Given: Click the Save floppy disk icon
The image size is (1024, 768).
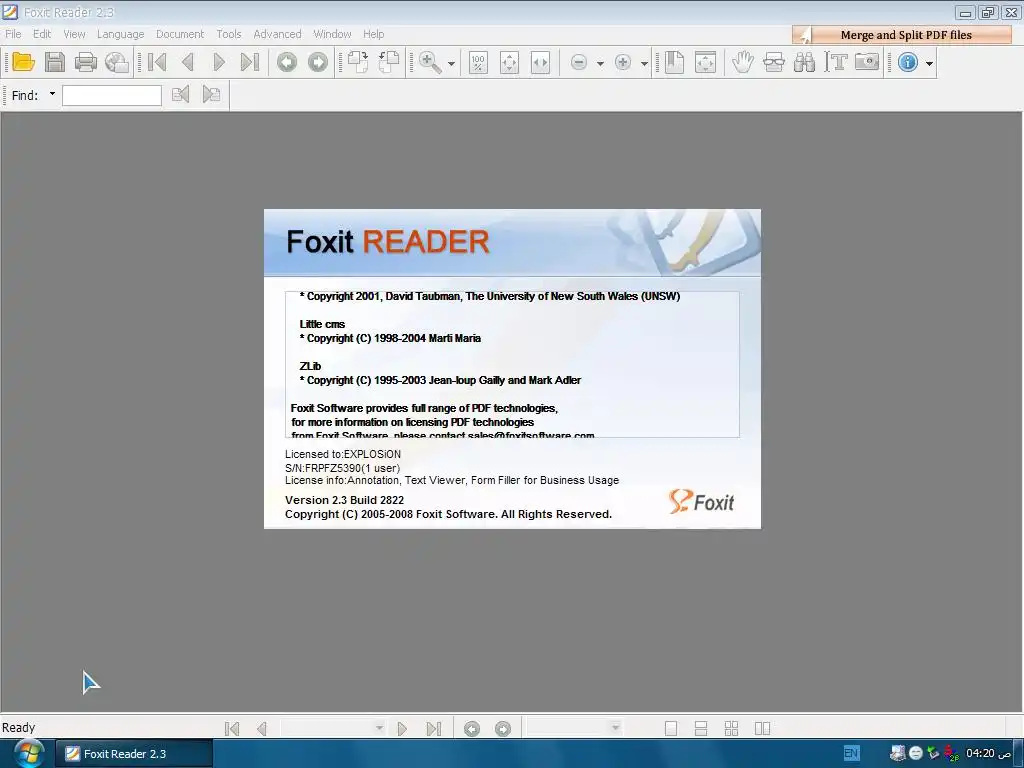Looking at the screenshot, I should coord(55,62).
